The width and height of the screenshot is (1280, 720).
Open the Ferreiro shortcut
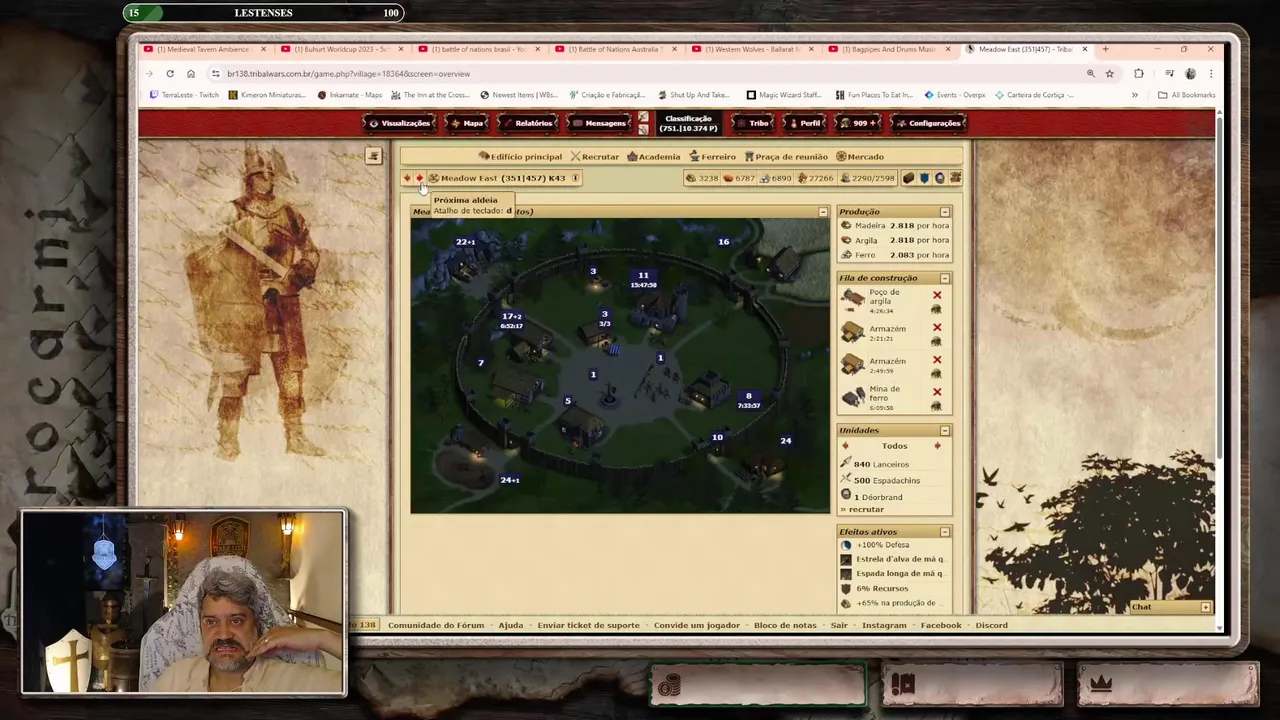[713, 156]
